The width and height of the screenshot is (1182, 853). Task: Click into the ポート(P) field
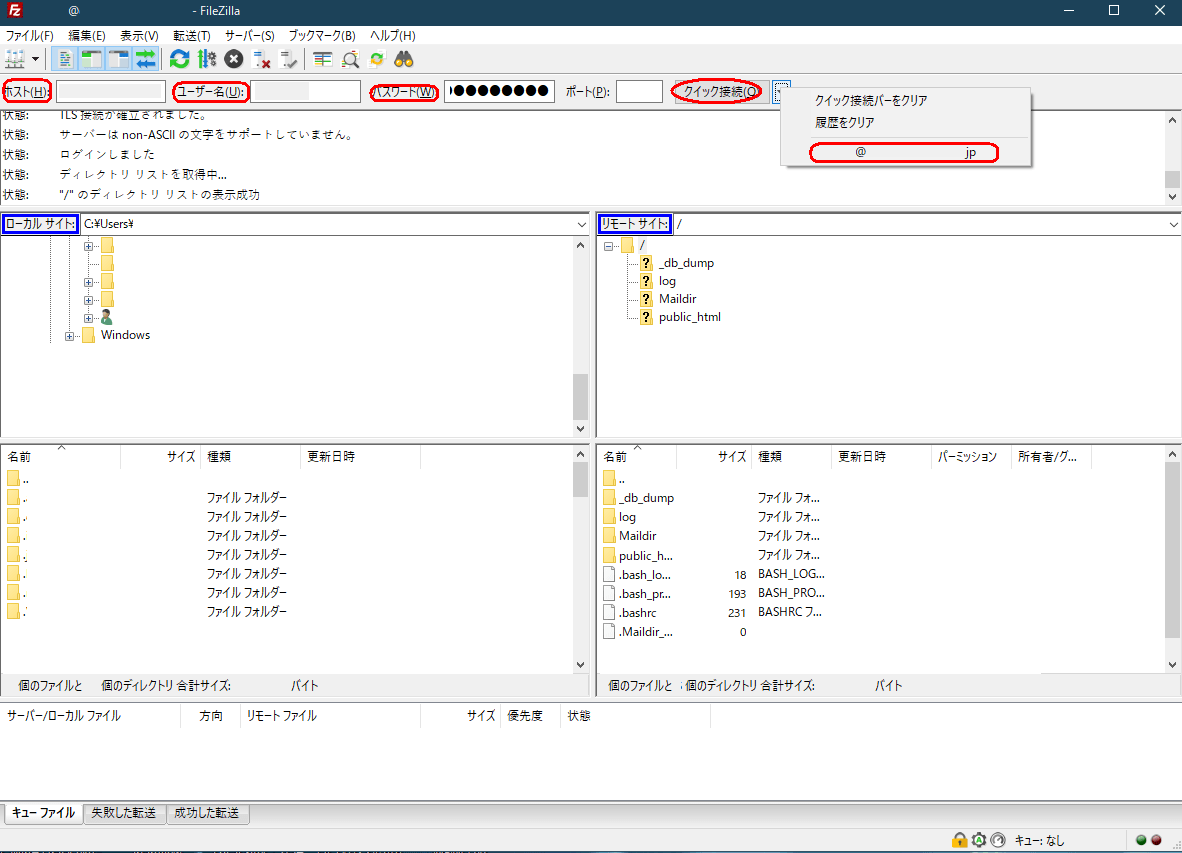click(639, 91)
